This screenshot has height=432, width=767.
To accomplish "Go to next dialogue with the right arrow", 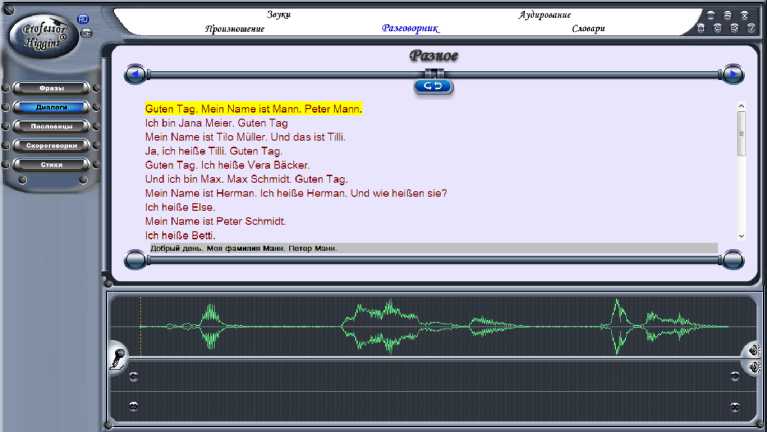I will [x=733, y=74].
